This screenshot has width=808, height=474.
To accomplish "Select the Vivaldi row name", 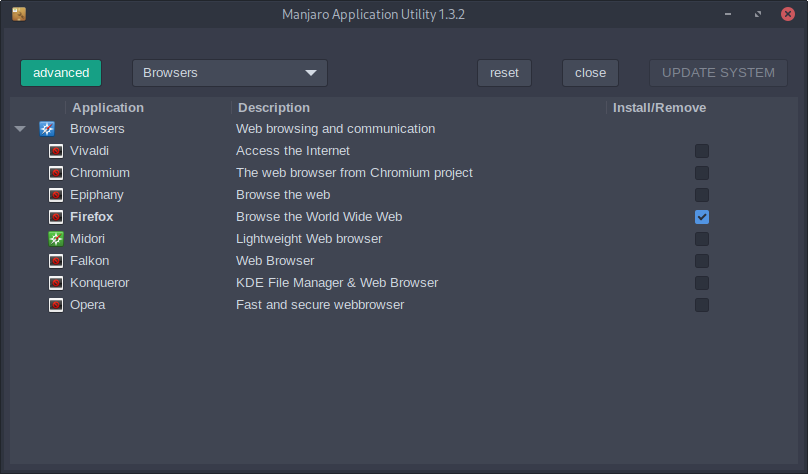I will [89, 151].
